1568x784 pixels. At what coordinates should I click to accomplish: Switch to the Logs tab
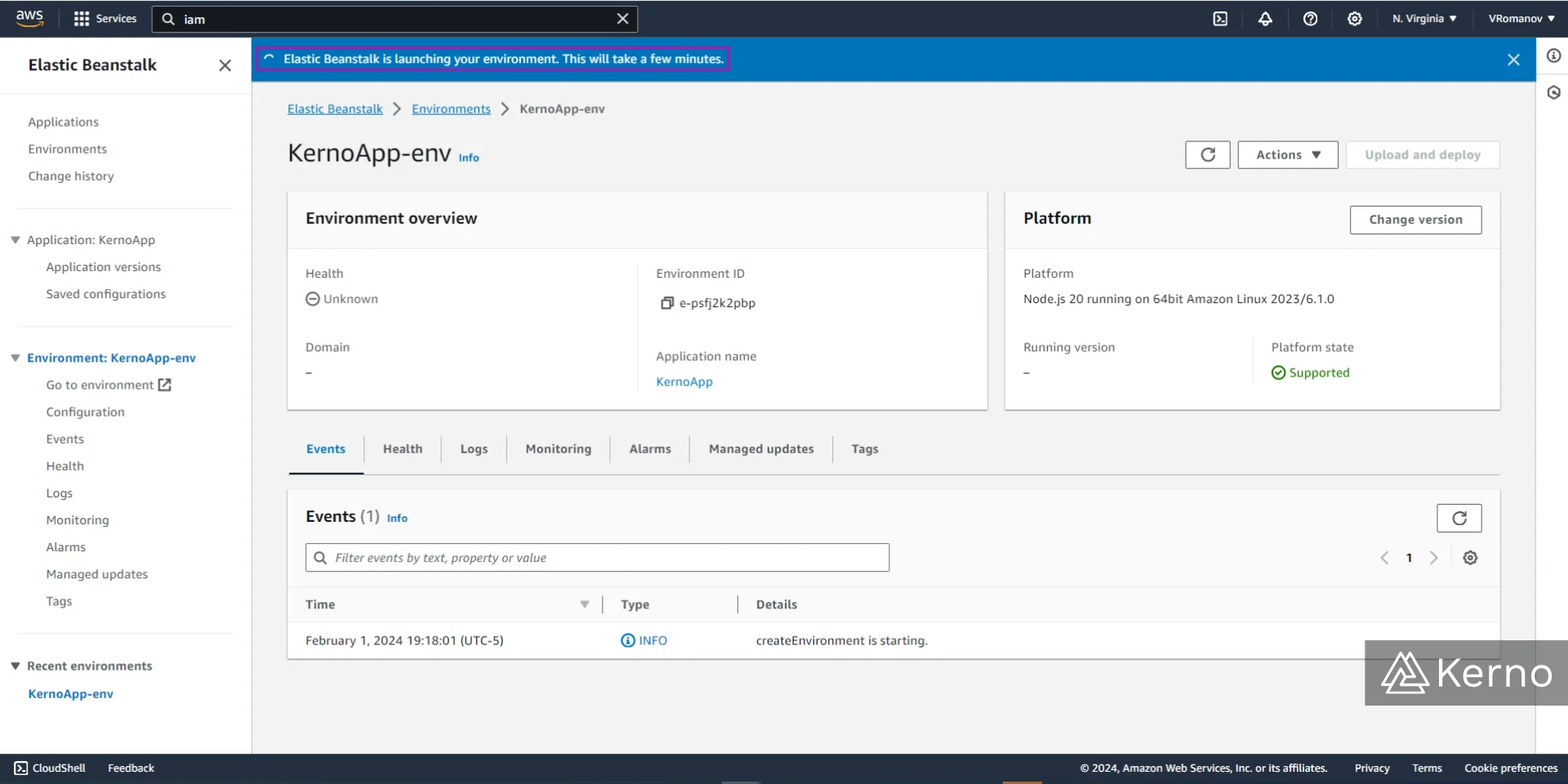click(474, 449)
